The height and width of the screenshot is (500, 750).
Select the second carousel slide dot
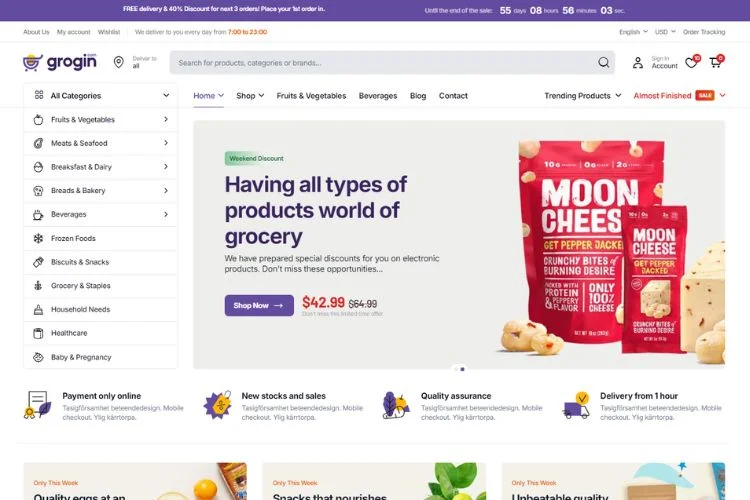tap(463, 369)
